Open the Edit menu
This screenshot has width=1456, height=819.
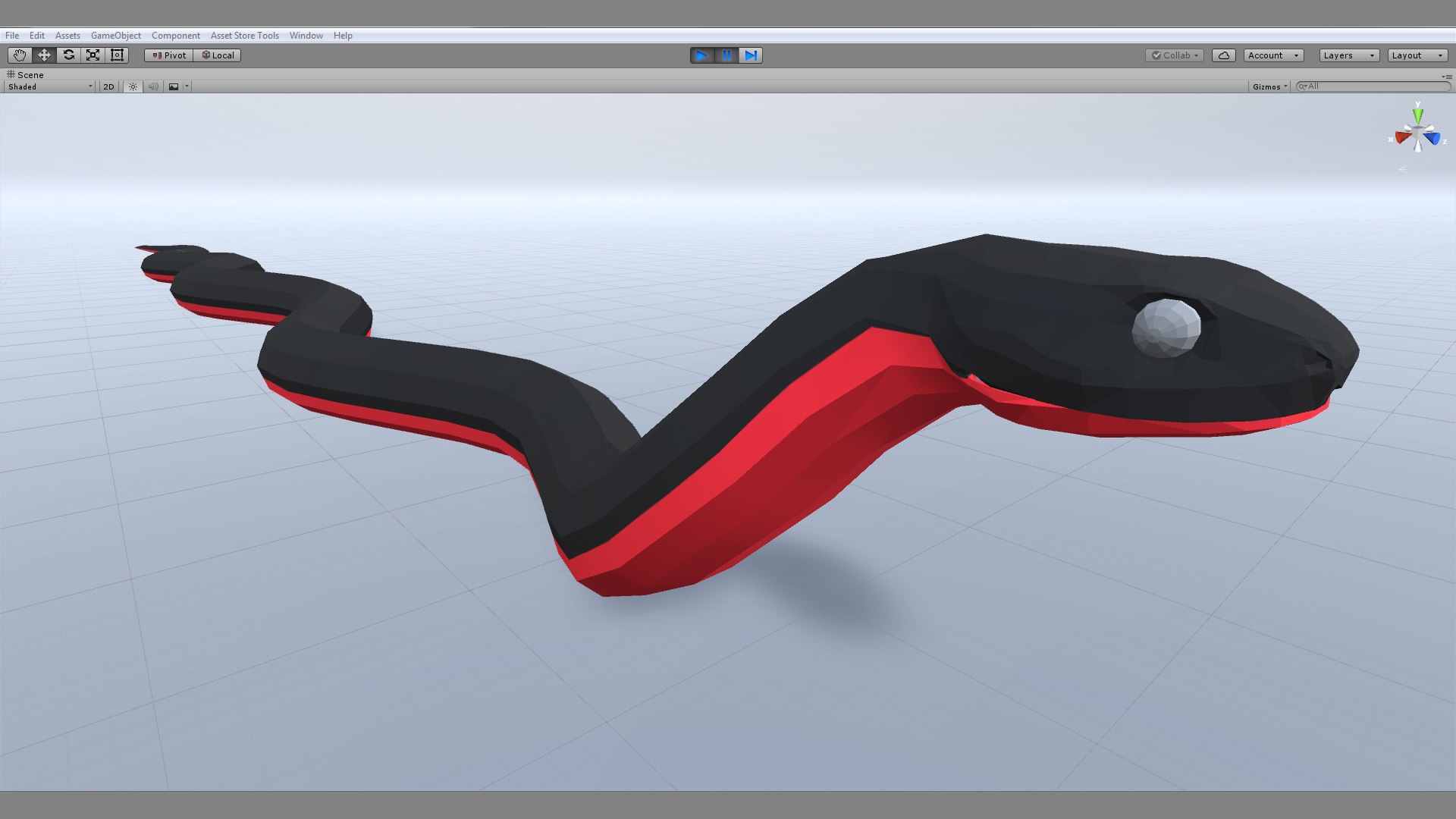(x=37, y=36)
